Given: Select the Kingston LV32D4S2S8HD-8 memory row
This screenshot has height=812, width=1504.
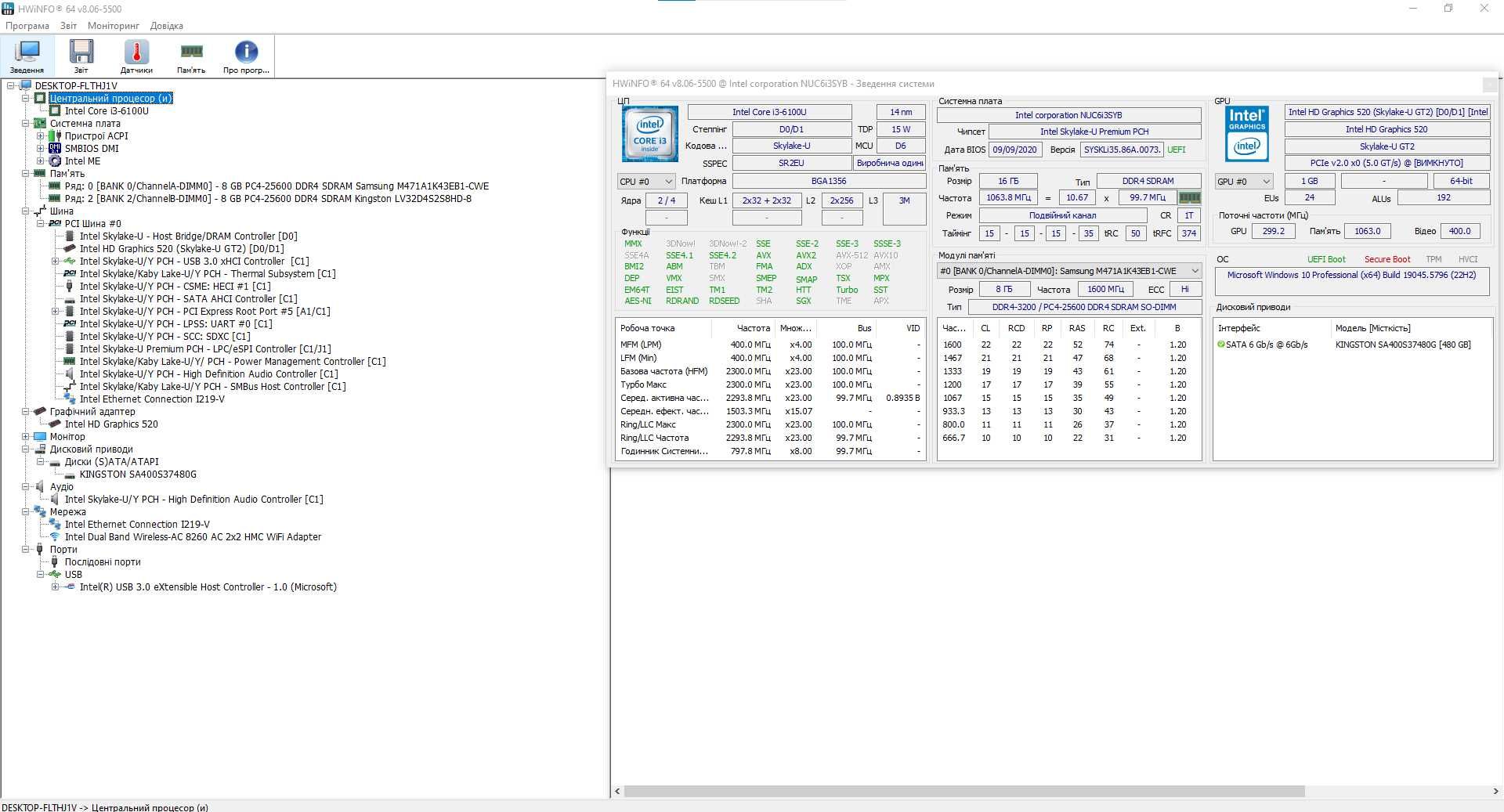Looking at the screenshot, I should point(268,198).
